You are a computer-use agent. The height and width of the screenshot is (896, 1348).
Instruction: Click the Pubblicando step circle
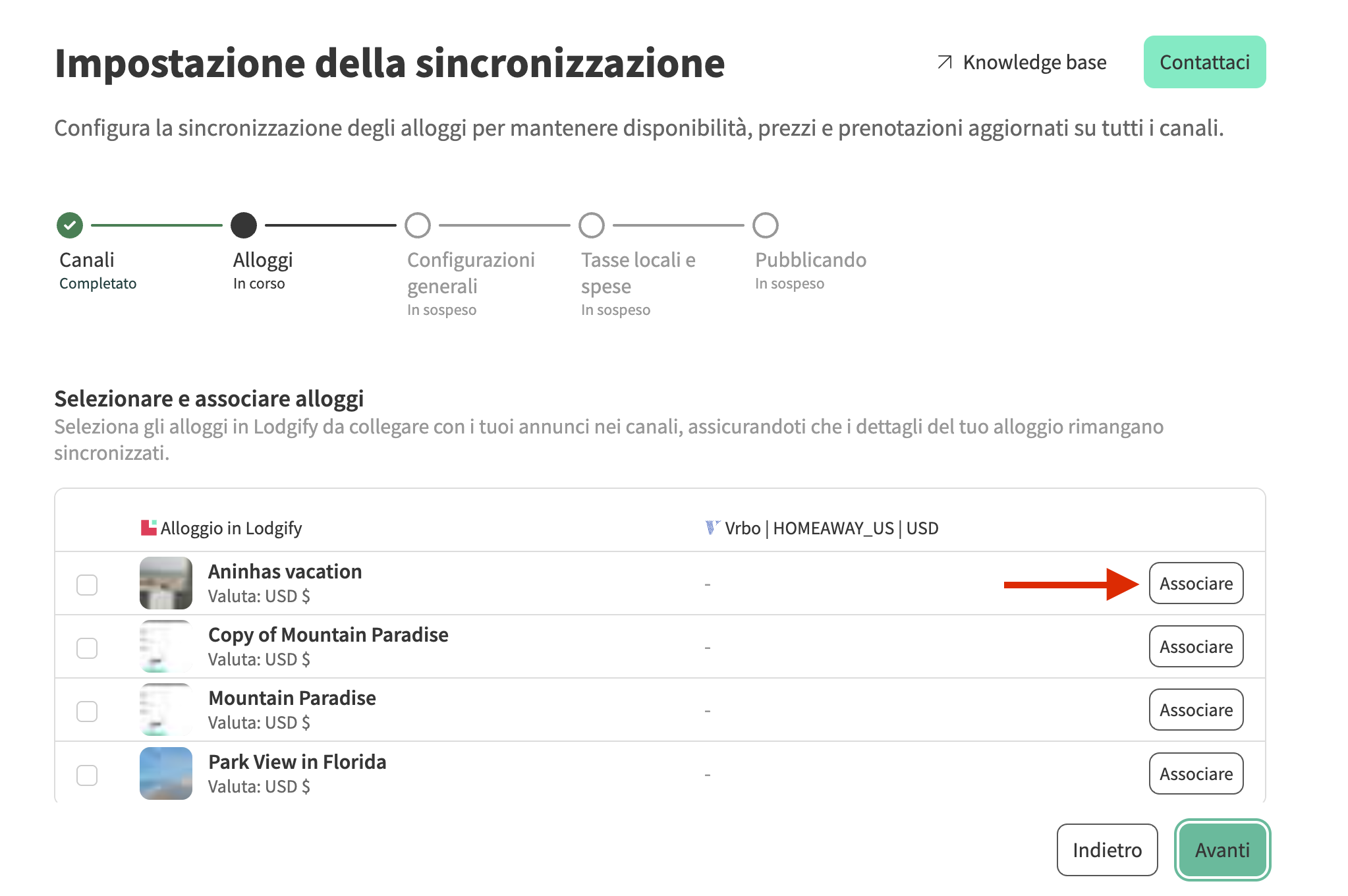click(766, 225)
